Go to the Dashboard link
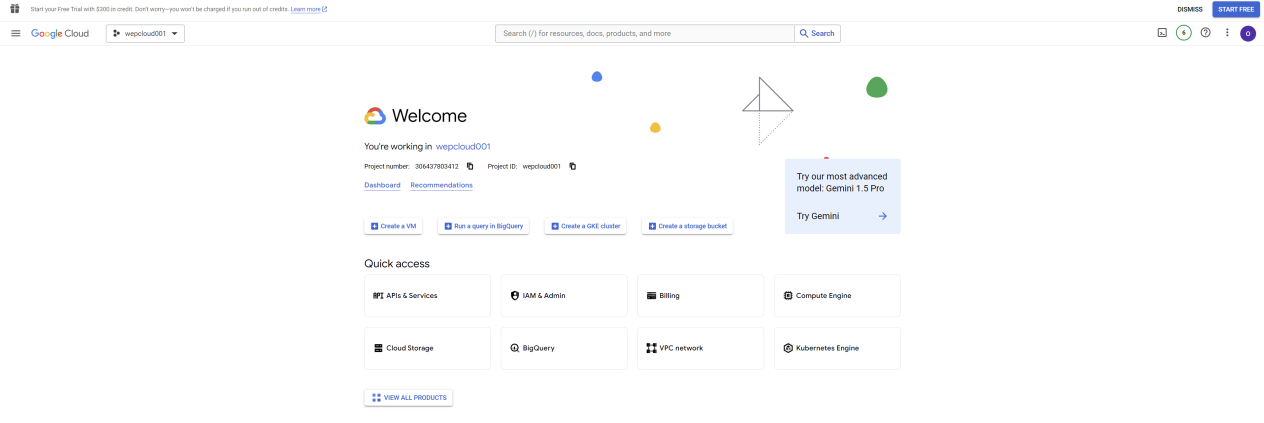1264x423 pixels. click(x=382, y=185)
